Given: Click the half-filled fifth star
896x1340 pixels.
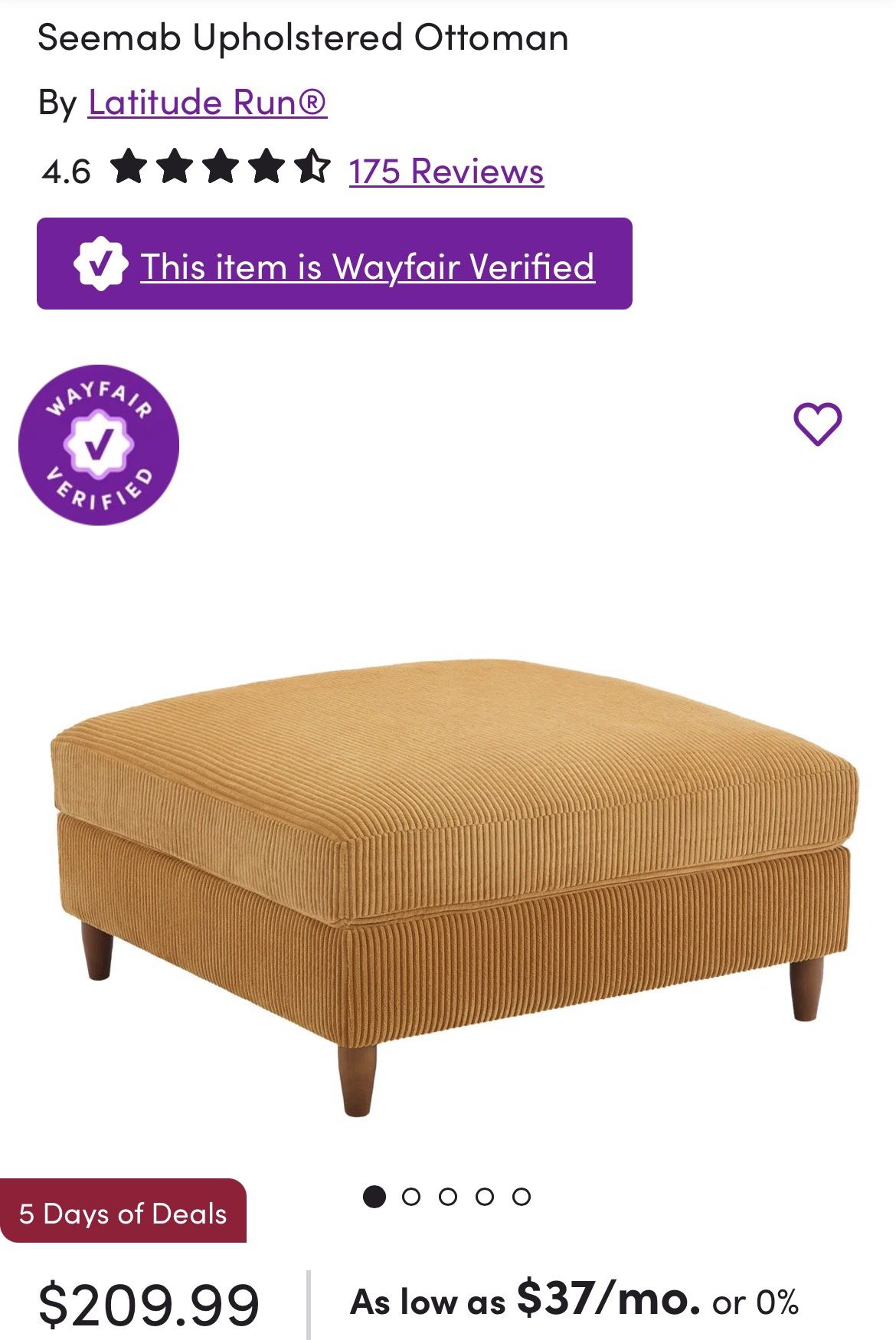Looking at the screenshot, I should (x=312, y=167).
